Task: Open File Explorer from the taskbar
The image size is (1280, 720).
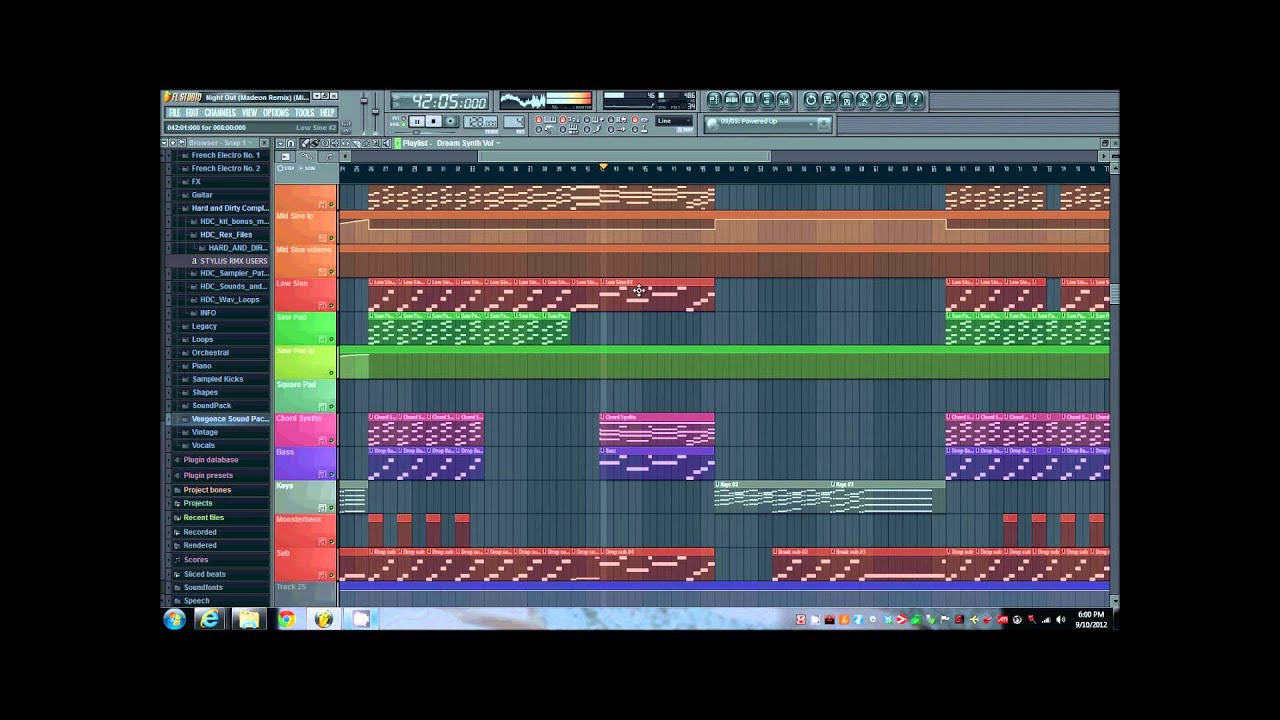Action: click(x=248, y=620)
